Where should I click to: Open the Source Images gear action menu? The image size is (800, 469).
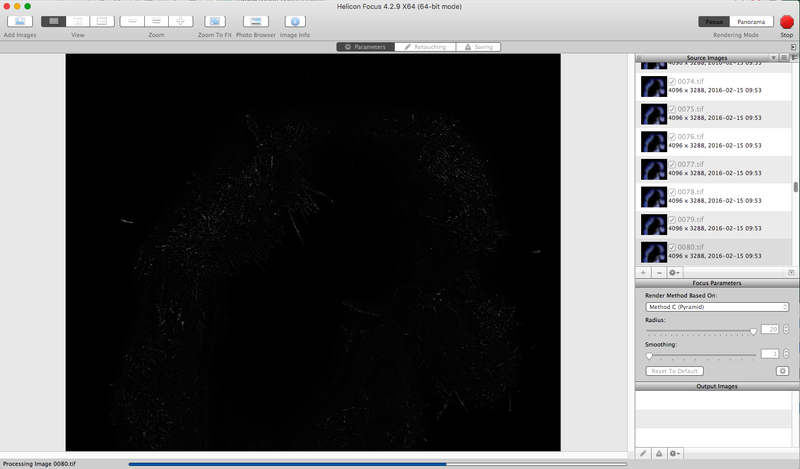click(x=674, y=273)
